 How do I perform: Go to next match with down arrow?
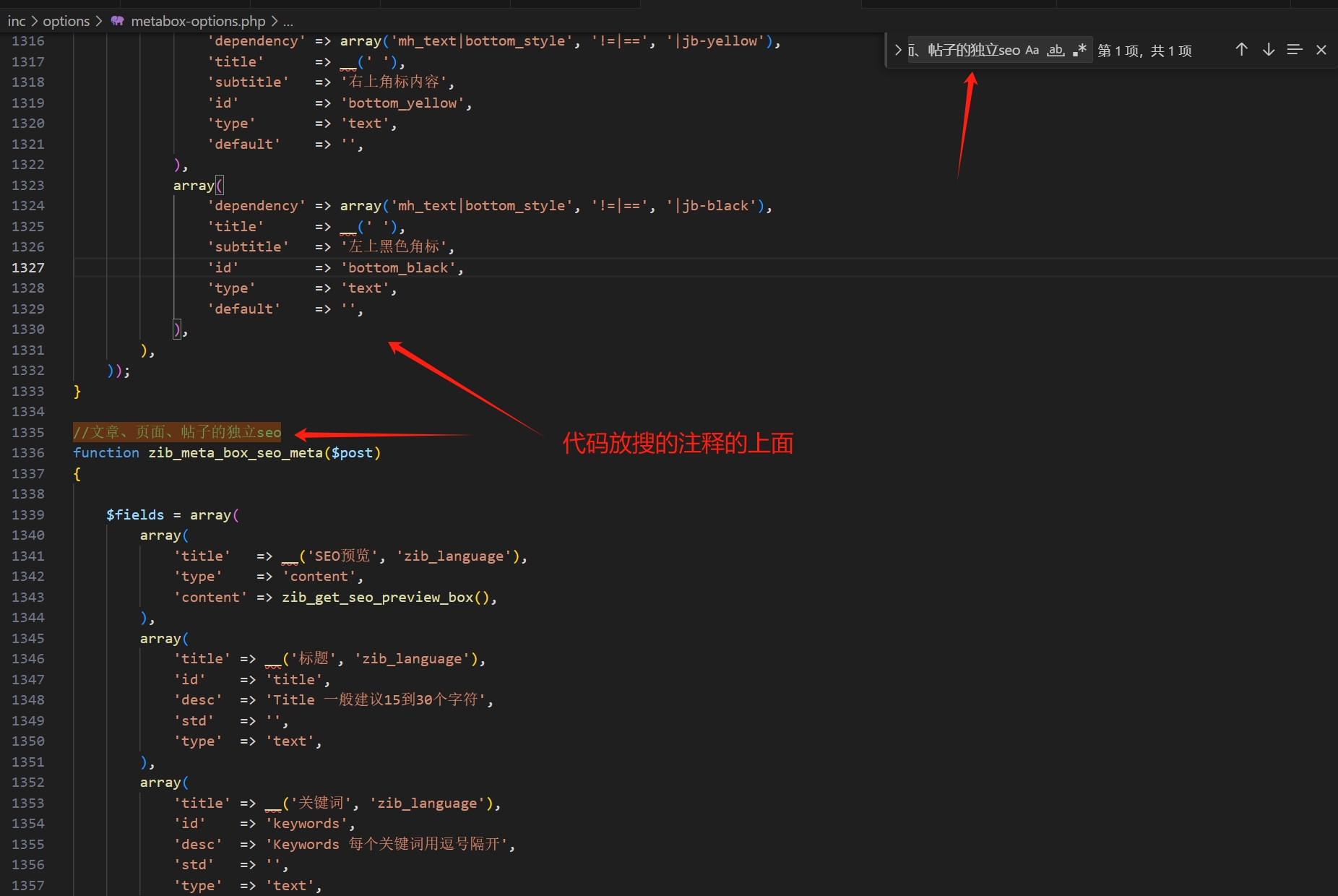pyautogui.click(x=1268, y=50)
